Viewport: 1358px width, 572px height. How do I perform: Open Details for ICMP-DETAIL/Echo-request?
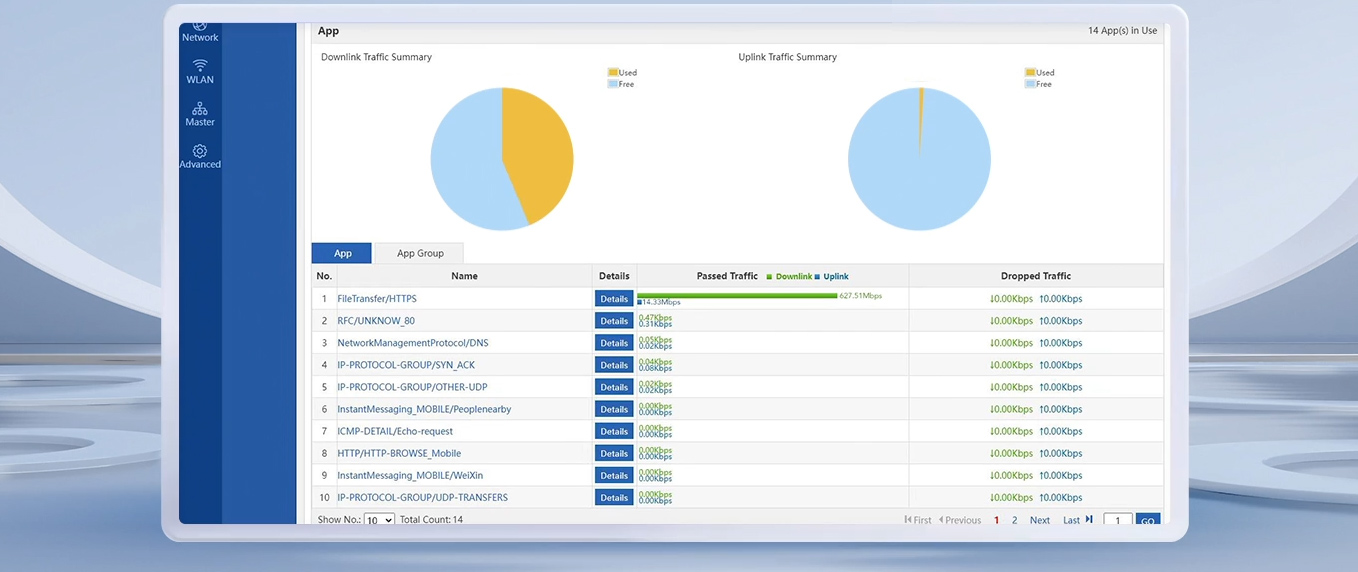tap(614, 431)
